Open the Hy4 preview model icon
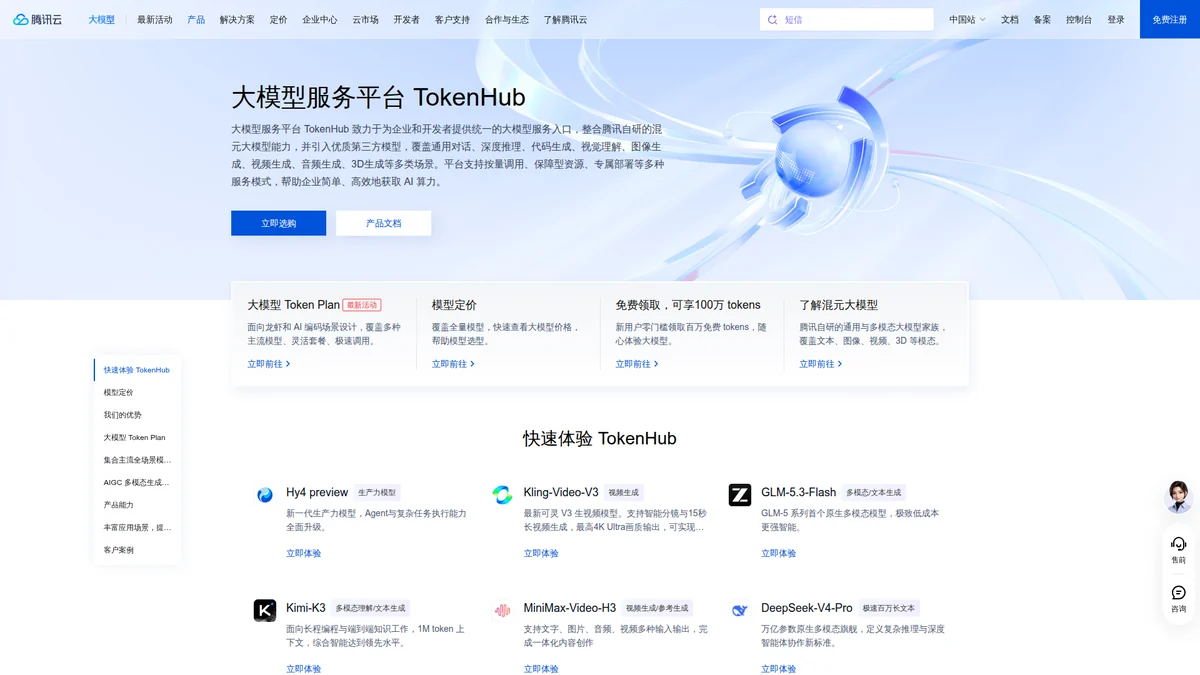Viewport: 1200px width, 675px height. (265, 495)
